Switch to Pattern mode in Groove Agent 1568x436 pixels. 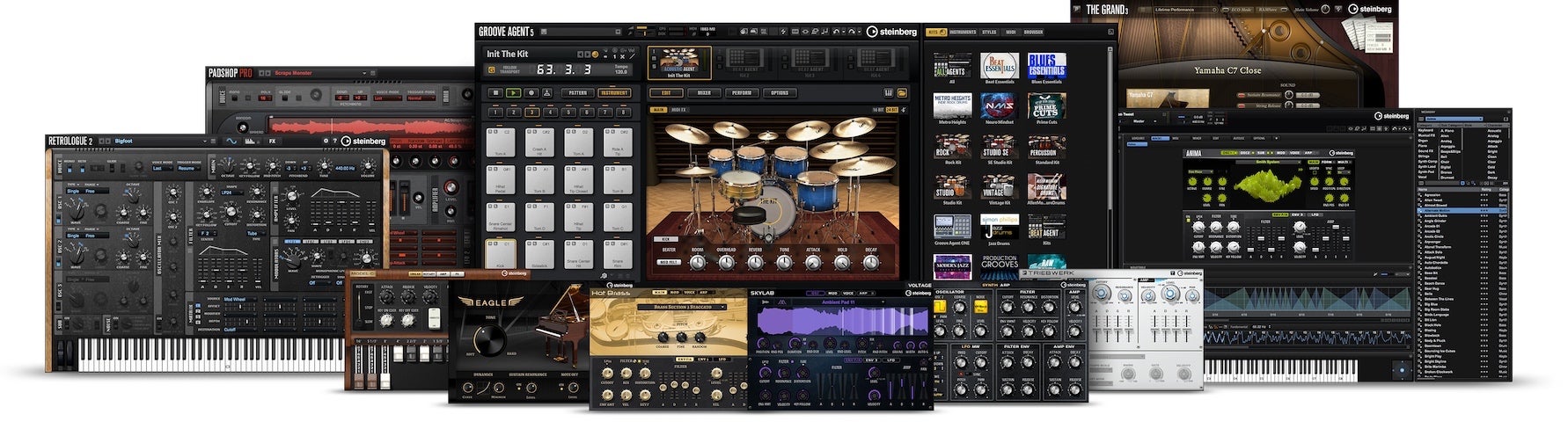click(x=577, y=92)
